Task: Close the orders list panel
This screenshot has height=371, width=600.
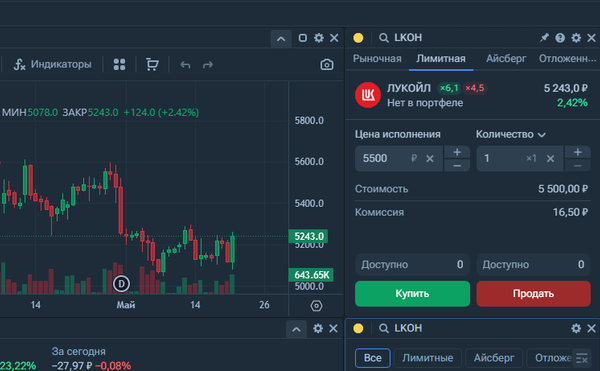Action: (591, 328)
